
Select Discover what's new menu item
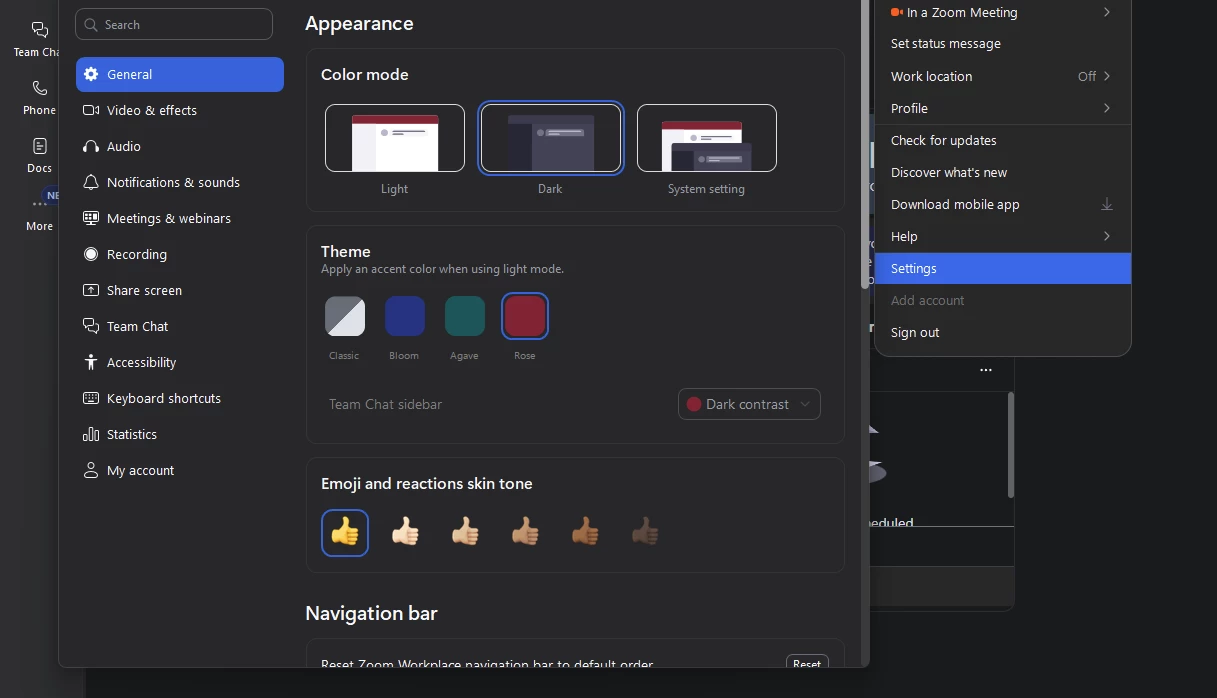coord(1003,172)
